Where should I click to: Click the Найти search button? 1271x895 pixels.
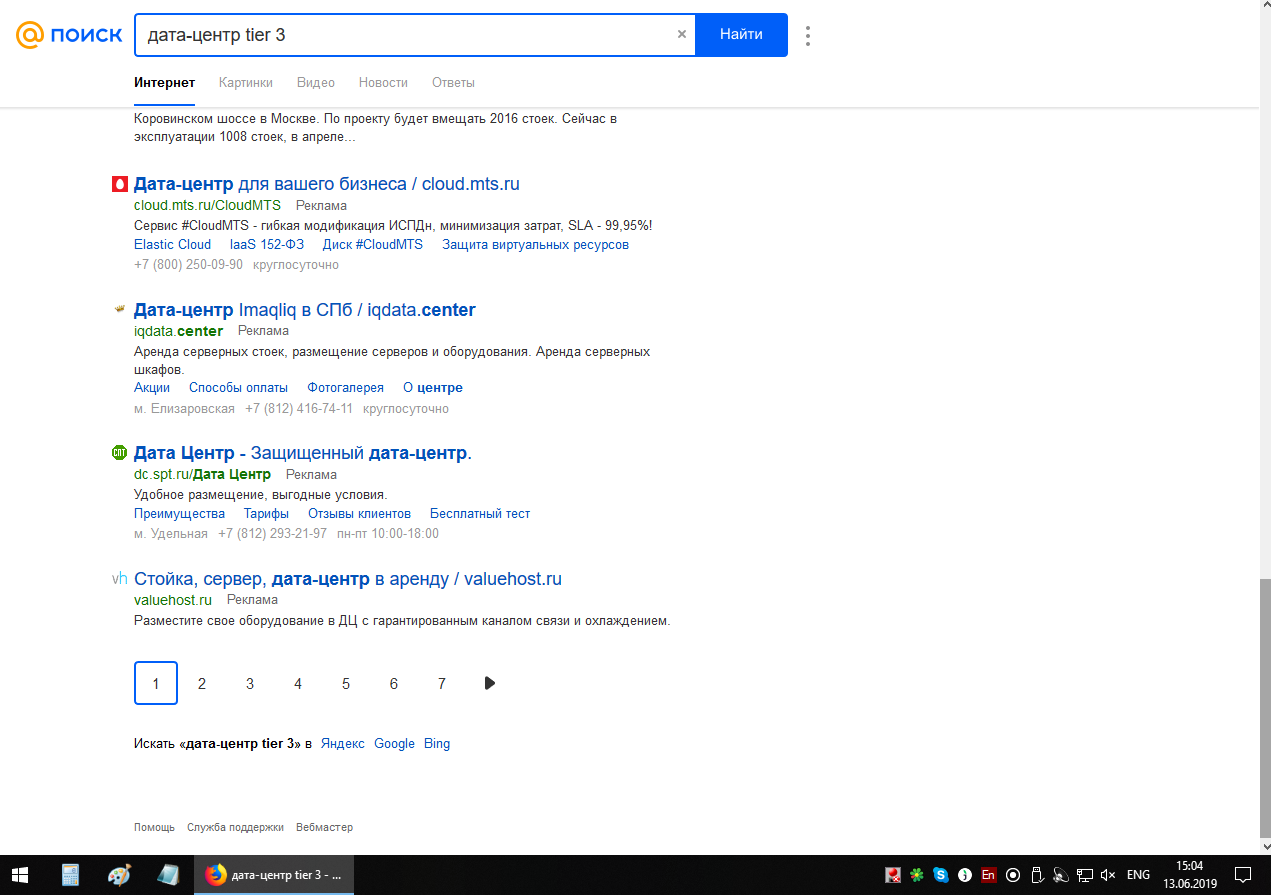click(741, 34)
